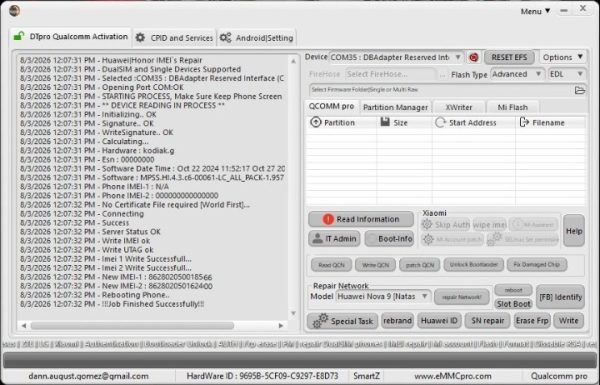Click the Write QCN button
The image size is (600, 385).
click(375, 265)
